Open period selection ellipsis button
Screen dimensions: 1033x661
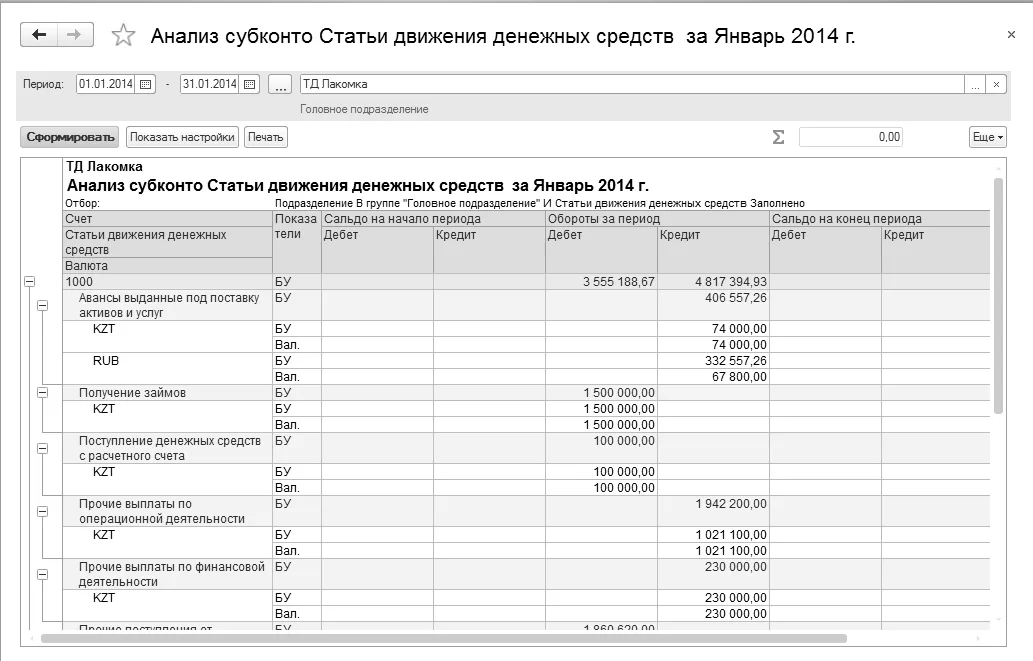click(x=280, y=84)
